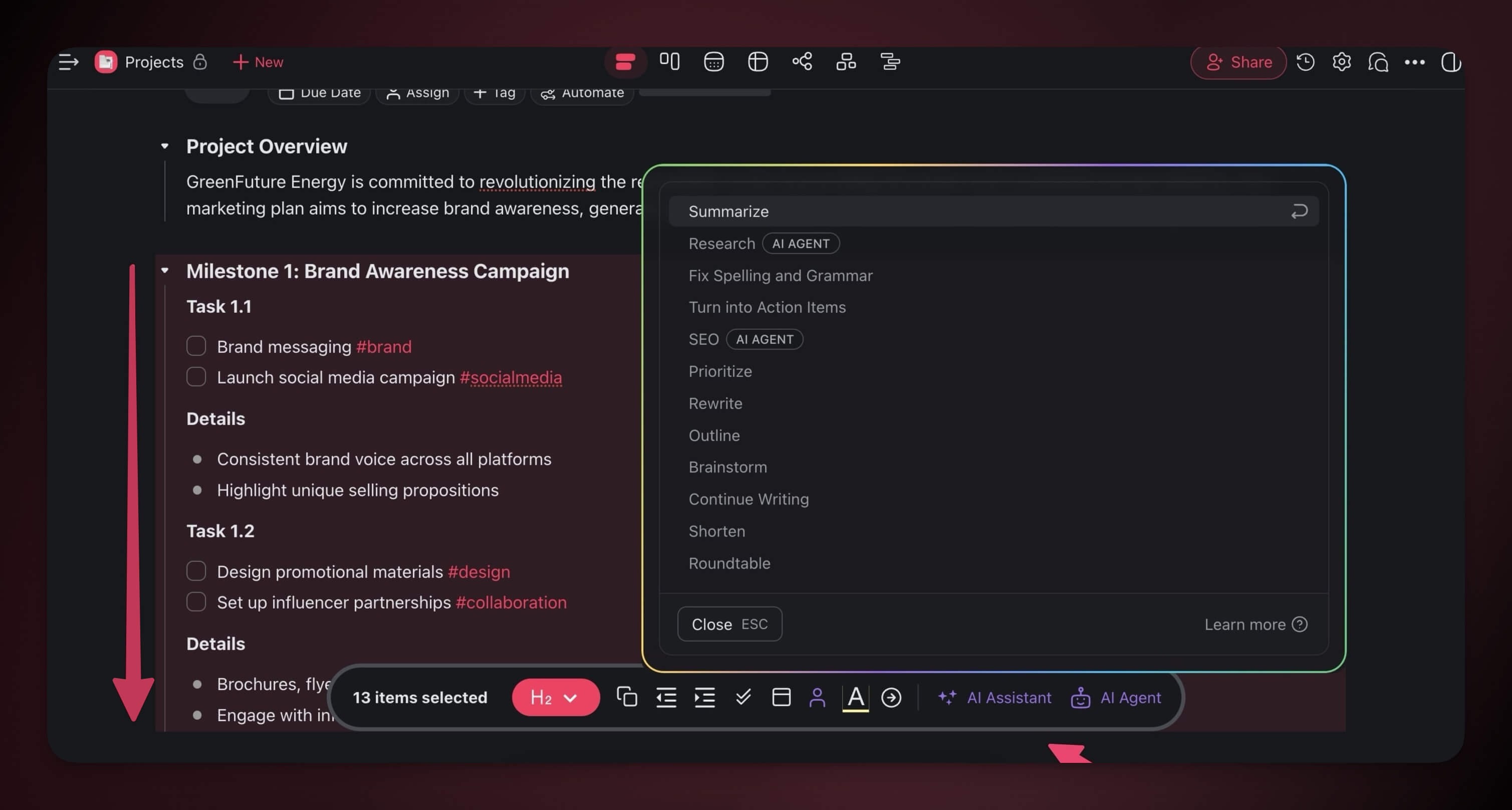Open the text color A button

pos(855,697)
